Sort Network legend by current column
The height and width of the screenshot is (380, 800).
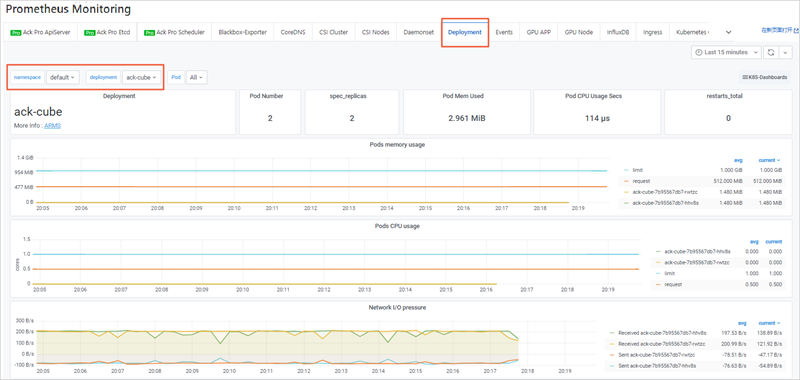(x=767, y=323)
